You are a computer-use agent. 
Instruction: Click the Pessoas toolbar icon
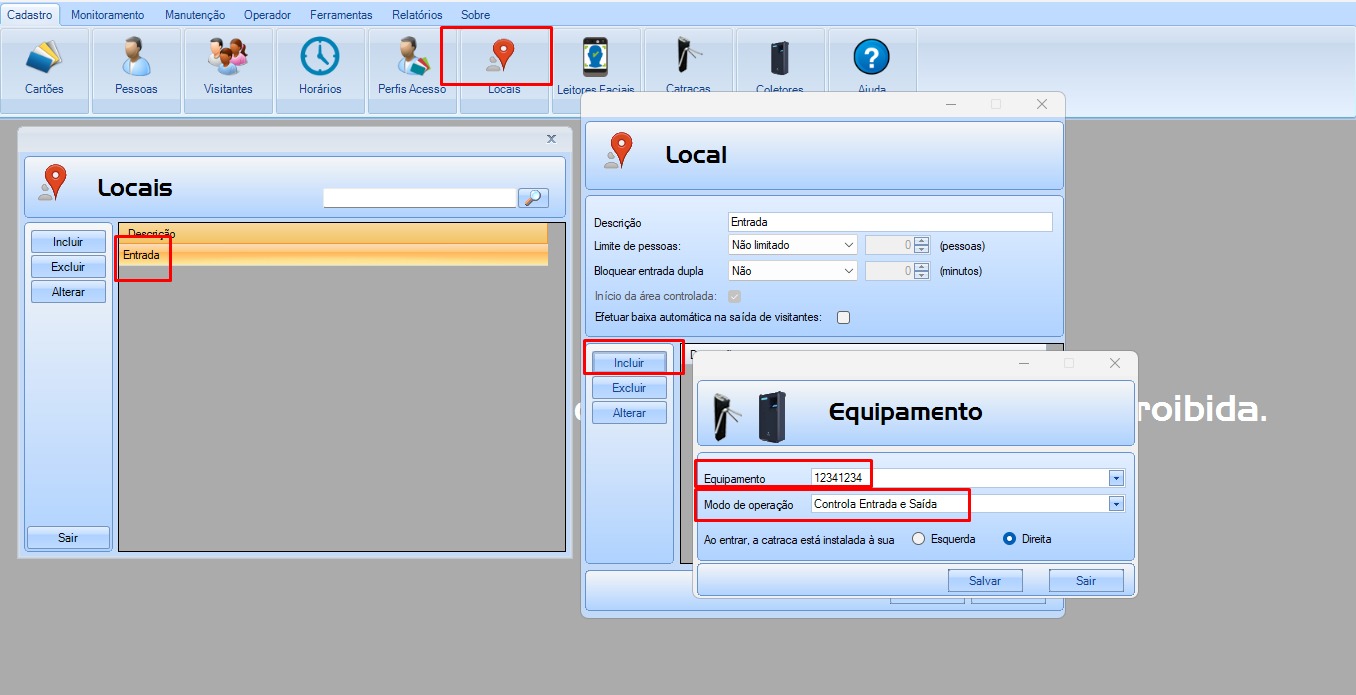(x=136, y=60)
